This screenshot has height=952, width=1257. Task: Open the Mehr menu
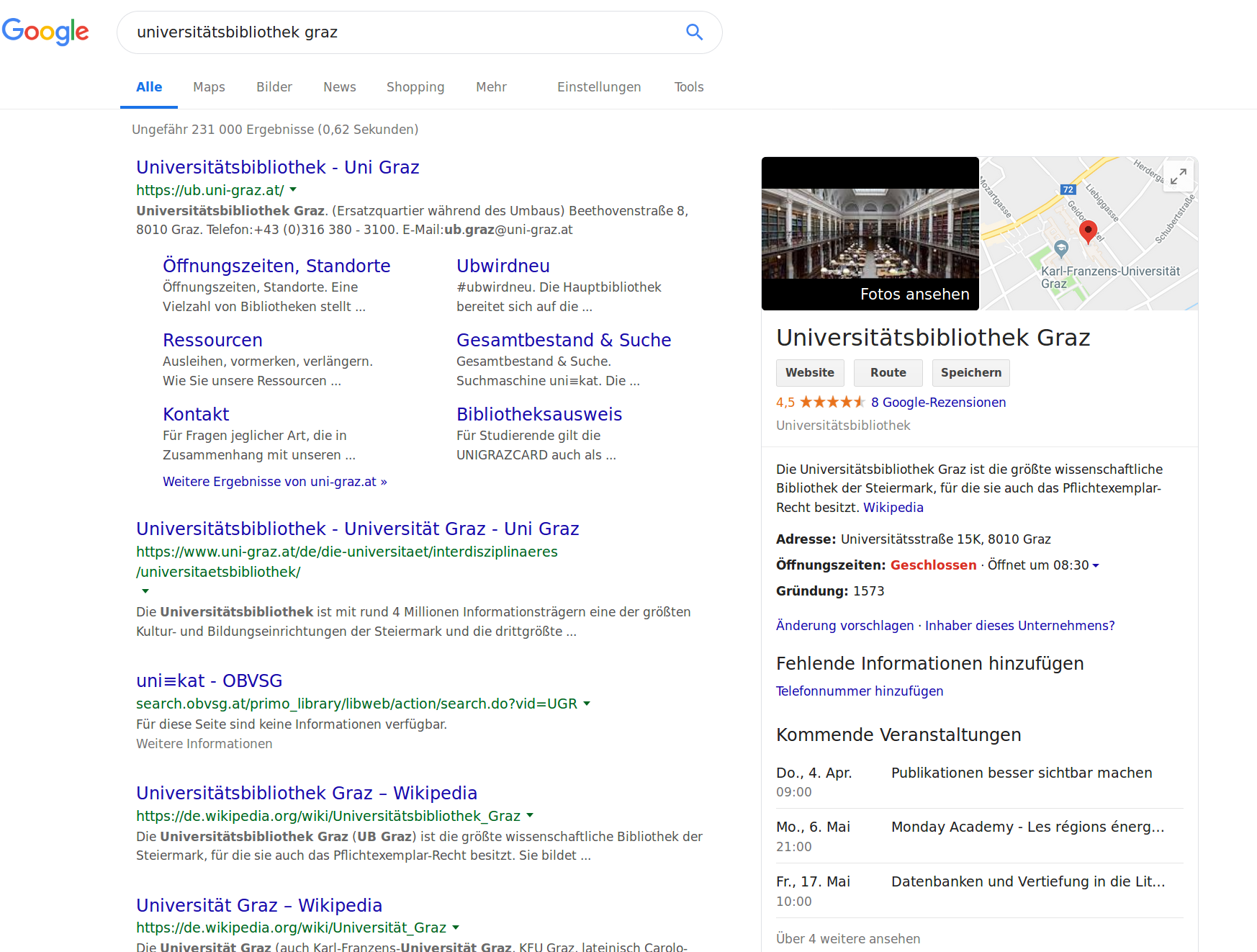click(x=491, y=87)
